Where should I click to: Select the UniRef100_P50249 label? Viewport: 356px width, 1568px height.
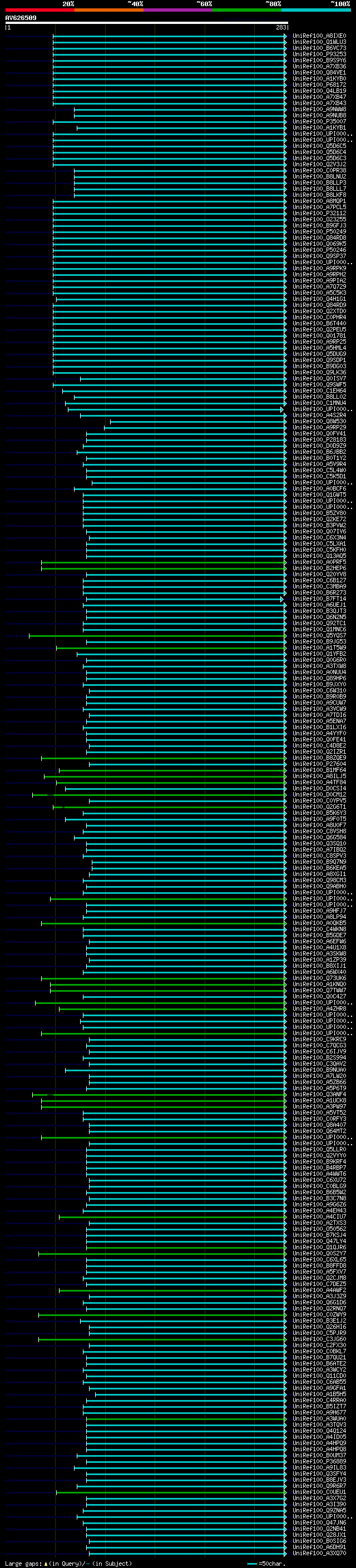(x=319, y=232)
